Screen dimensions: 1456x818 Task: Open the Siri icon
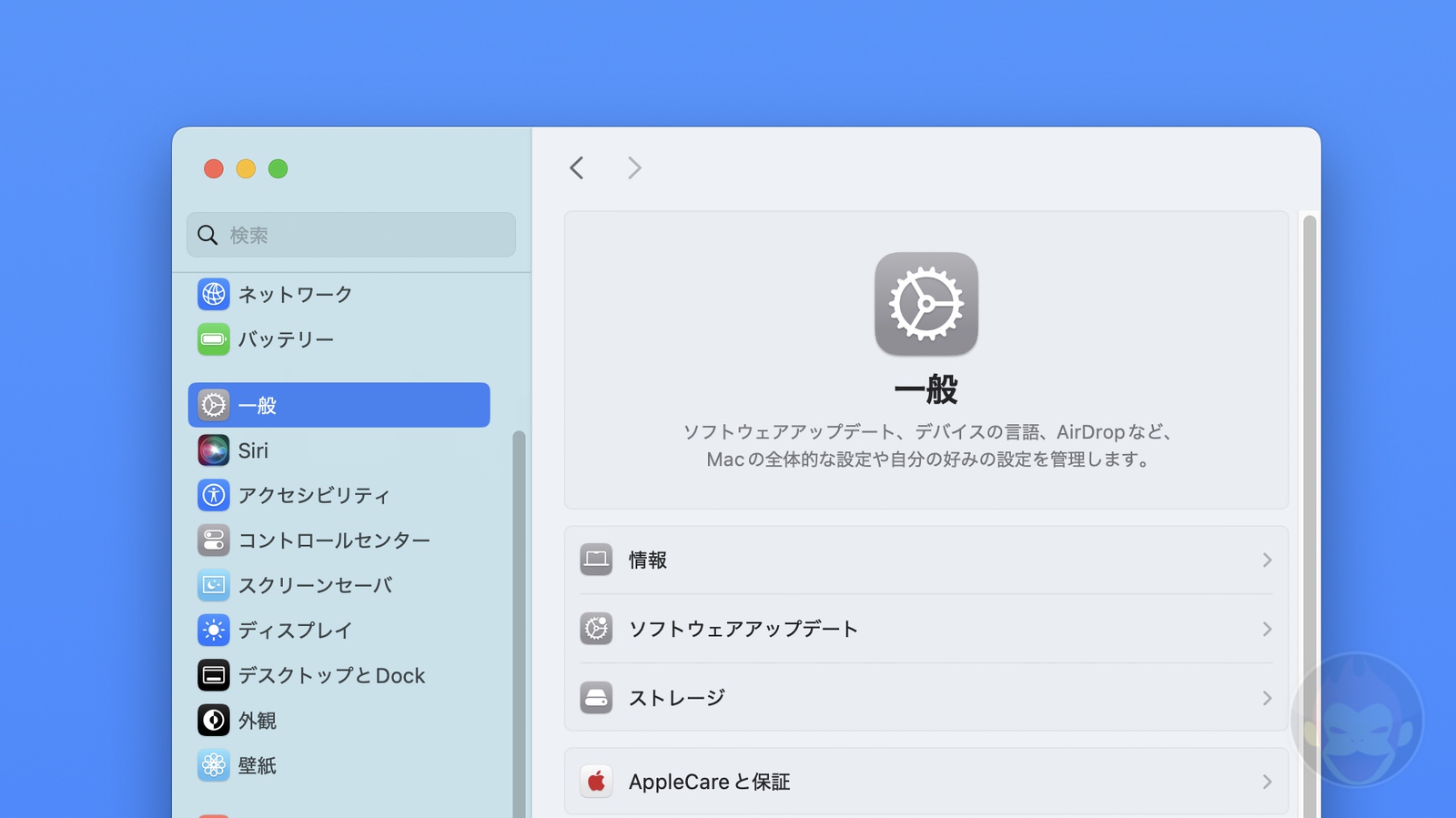coord(213,450)
